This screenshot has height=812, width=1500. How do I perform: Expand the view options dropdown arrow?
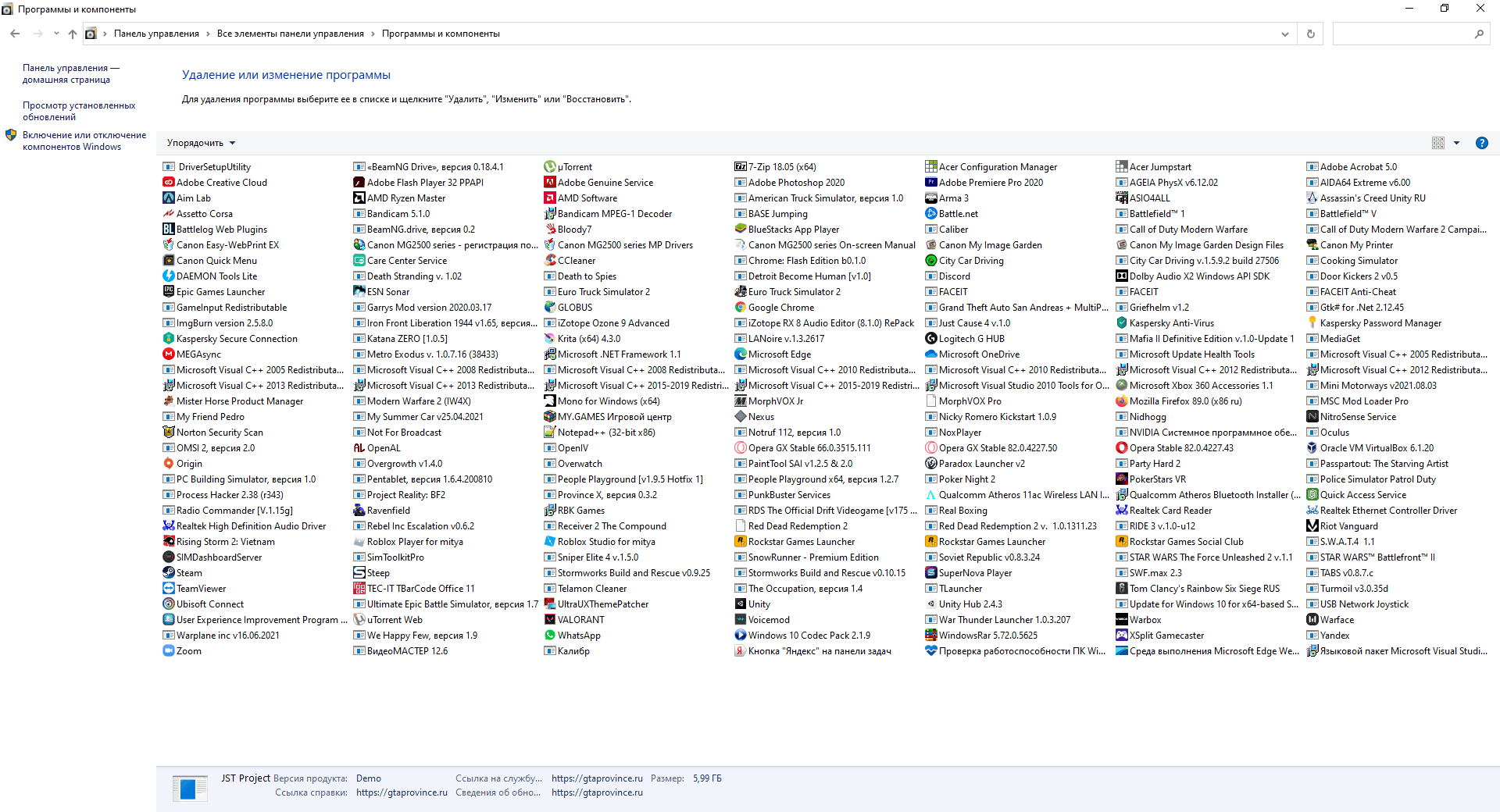point(1456,143)
